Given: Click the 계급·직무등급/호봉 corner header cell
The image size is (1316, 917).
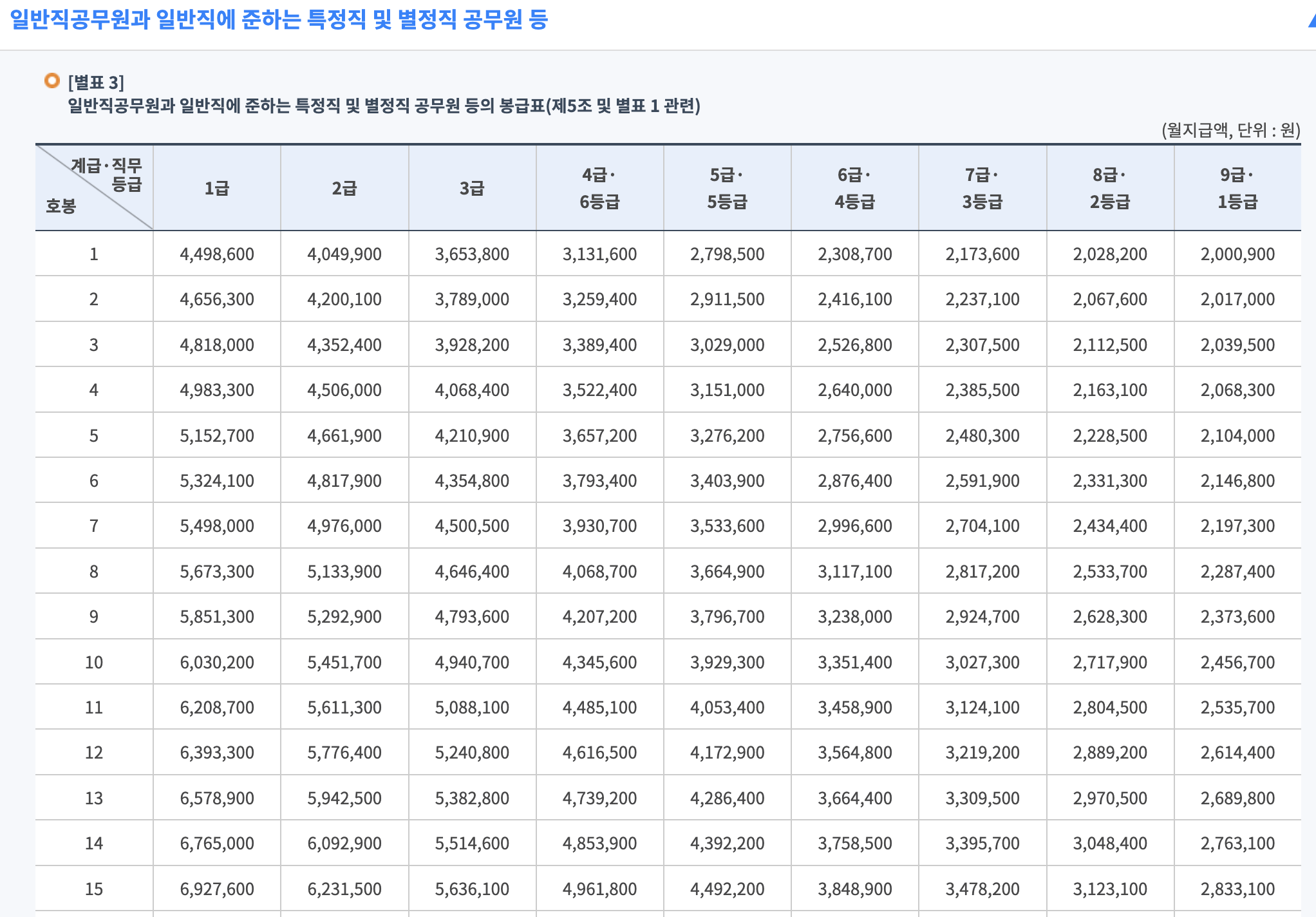Looking at the screenshot, I should (94, 187).
